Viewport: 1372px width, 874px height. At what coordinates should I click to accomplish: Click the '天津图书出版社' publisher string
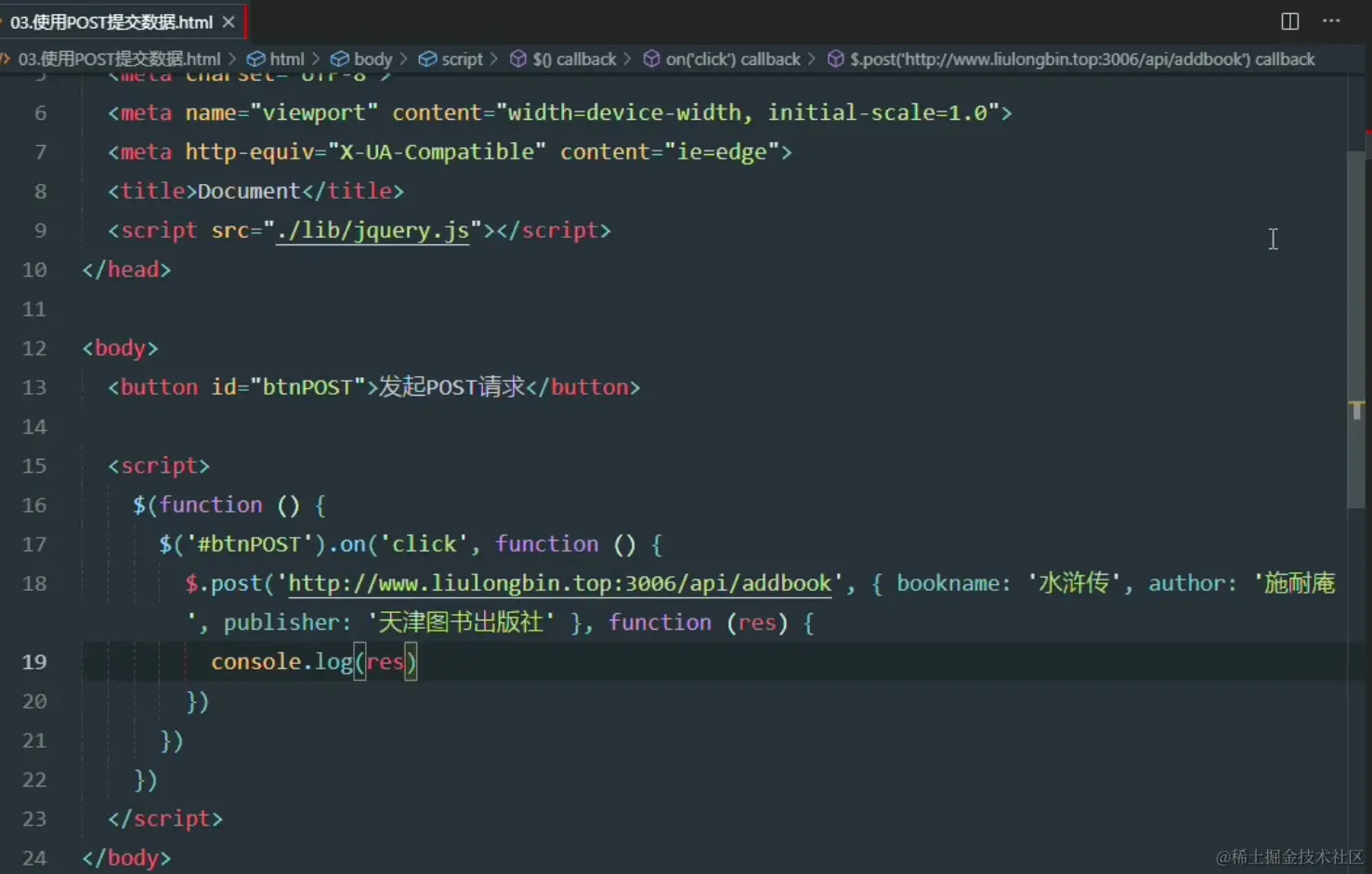(x=461, y=622)
